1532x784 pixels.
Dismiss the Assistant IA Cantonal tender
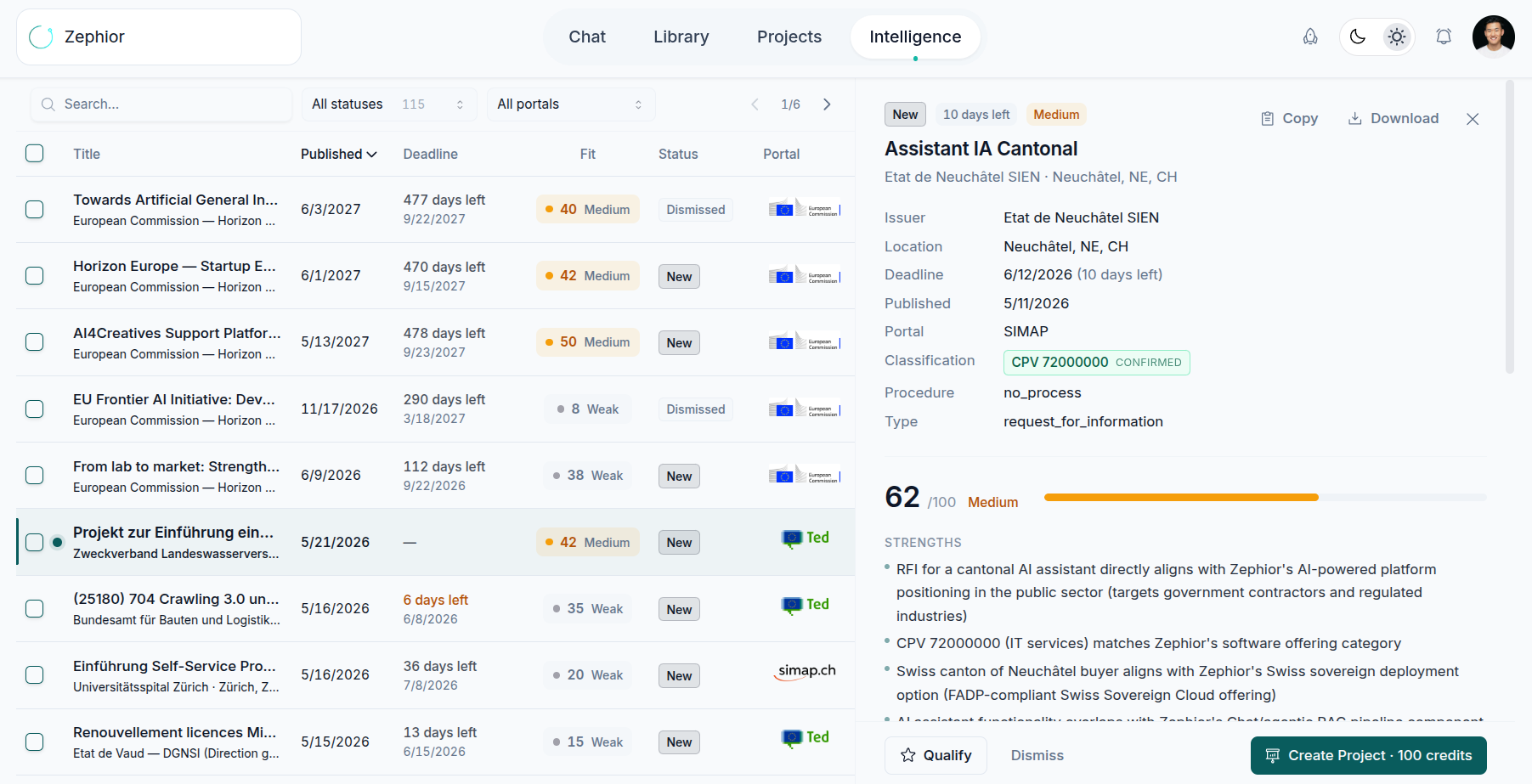click(x=1037, y=755)
